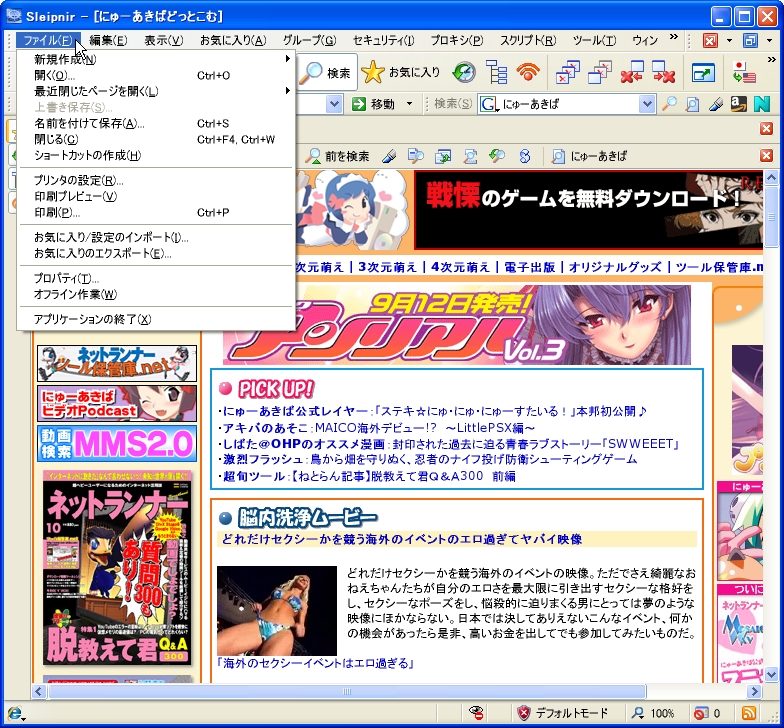The height and width of the screenshot is (728, 784).
Task: Click the full screen window icon
Action: click(x=703, y=73)
